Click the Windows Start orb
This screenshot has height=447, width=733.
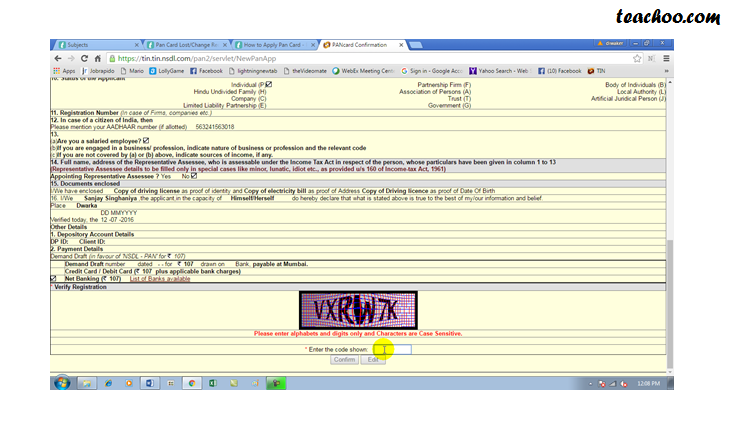click(62, 383)
